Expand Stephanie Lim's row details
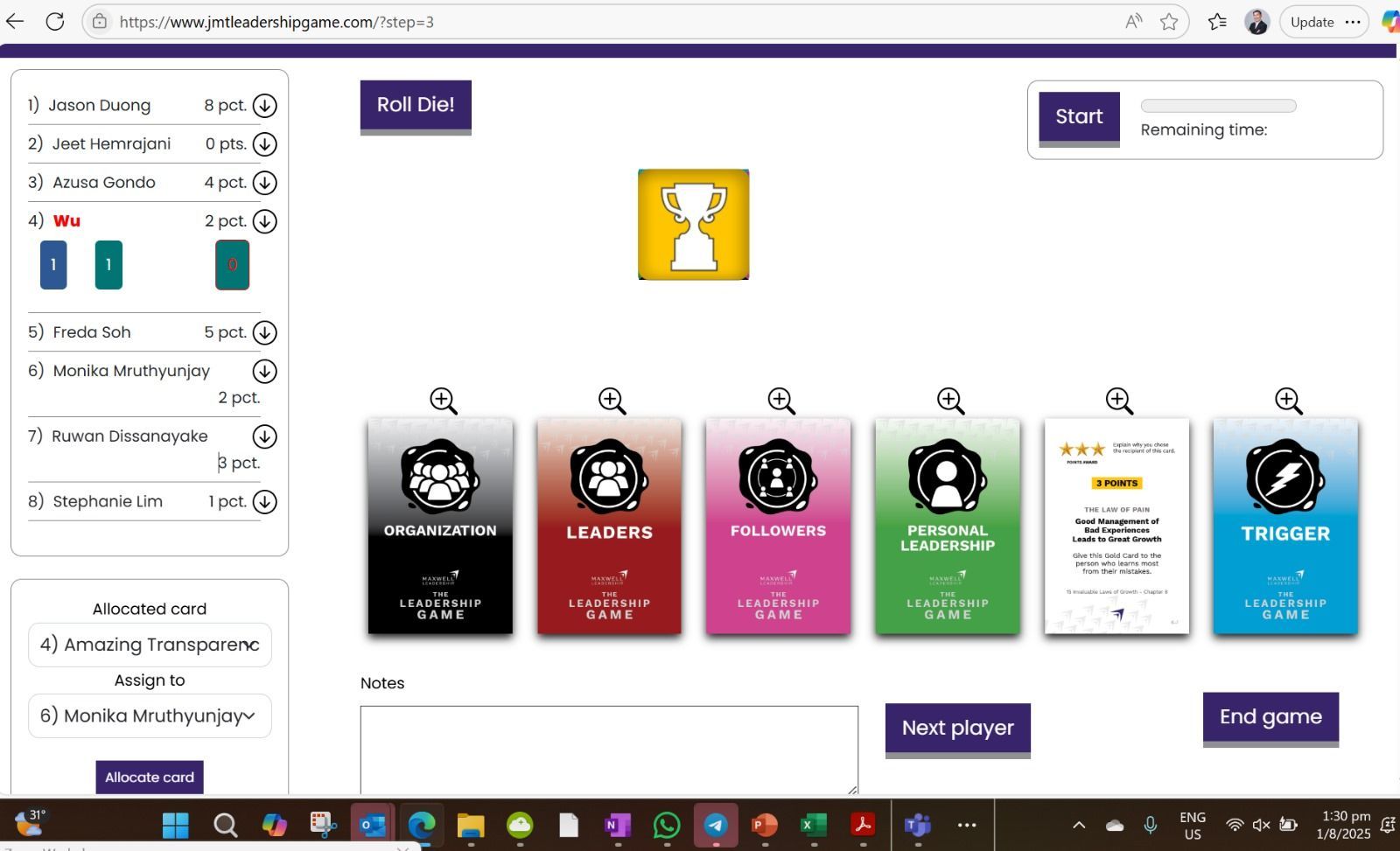This screenshot has width=1400, height=851. (x=264, y=501)
